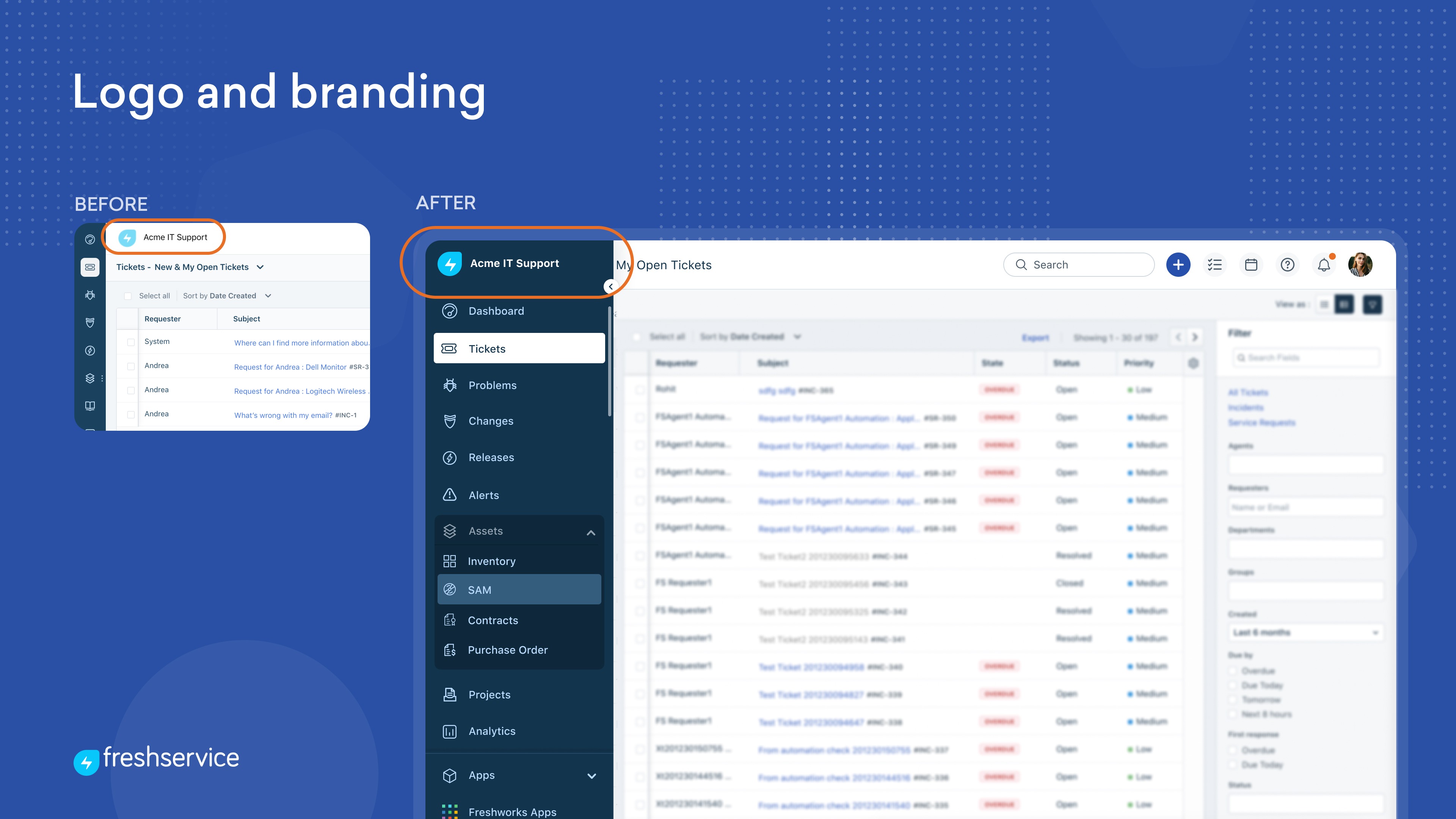Open Tickets - New & My Open Tickets dropdown
Image resolution: width=1456 pixels, height=819 pixels.
click(190, 267)
